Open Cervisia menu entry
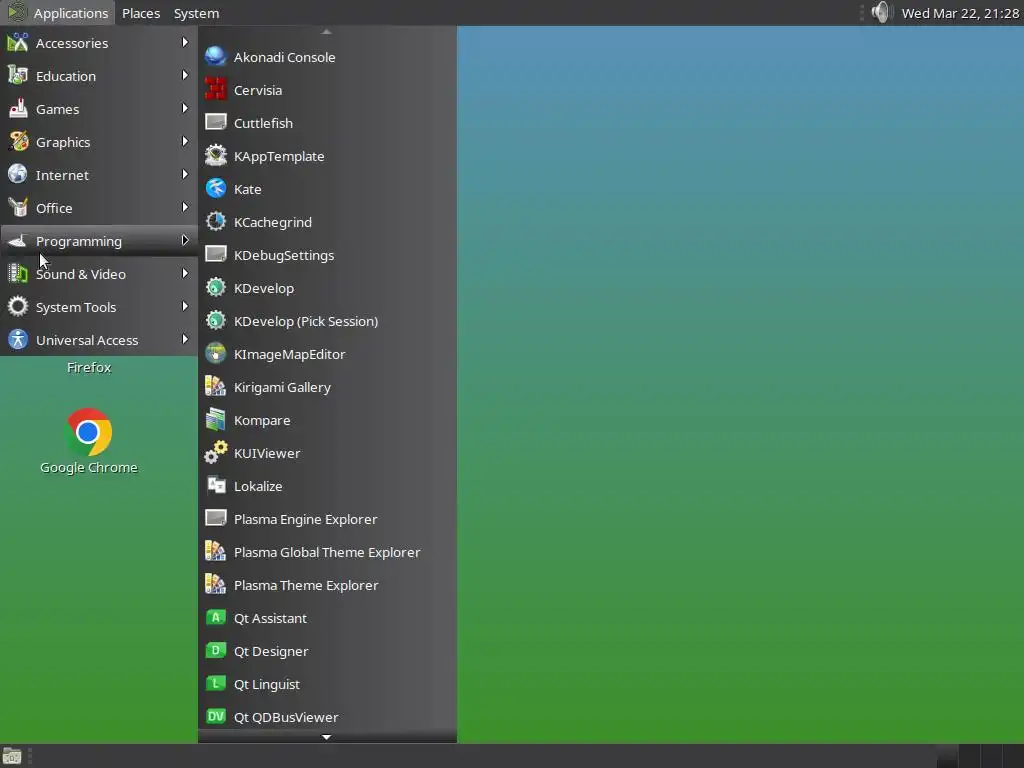1024x768 pixels. (327, 90)
